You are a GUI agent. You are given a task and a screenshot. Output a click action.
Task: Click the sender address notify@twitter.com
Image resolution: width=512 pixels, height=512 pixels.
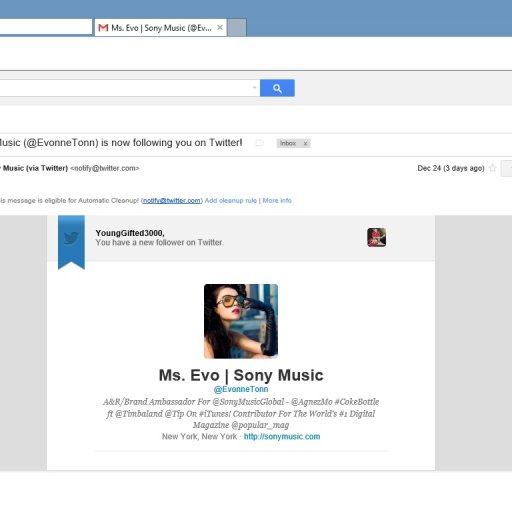coord(105,168)
